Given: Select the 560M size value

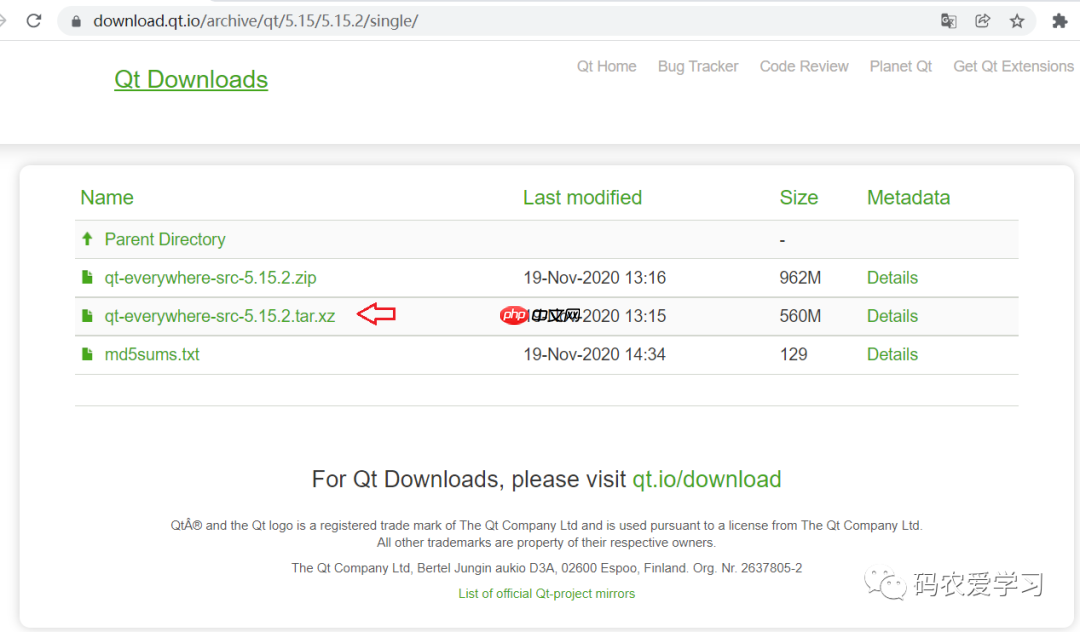Looking at the screenshot, I should pyautogui.click(x=800, y=316).
